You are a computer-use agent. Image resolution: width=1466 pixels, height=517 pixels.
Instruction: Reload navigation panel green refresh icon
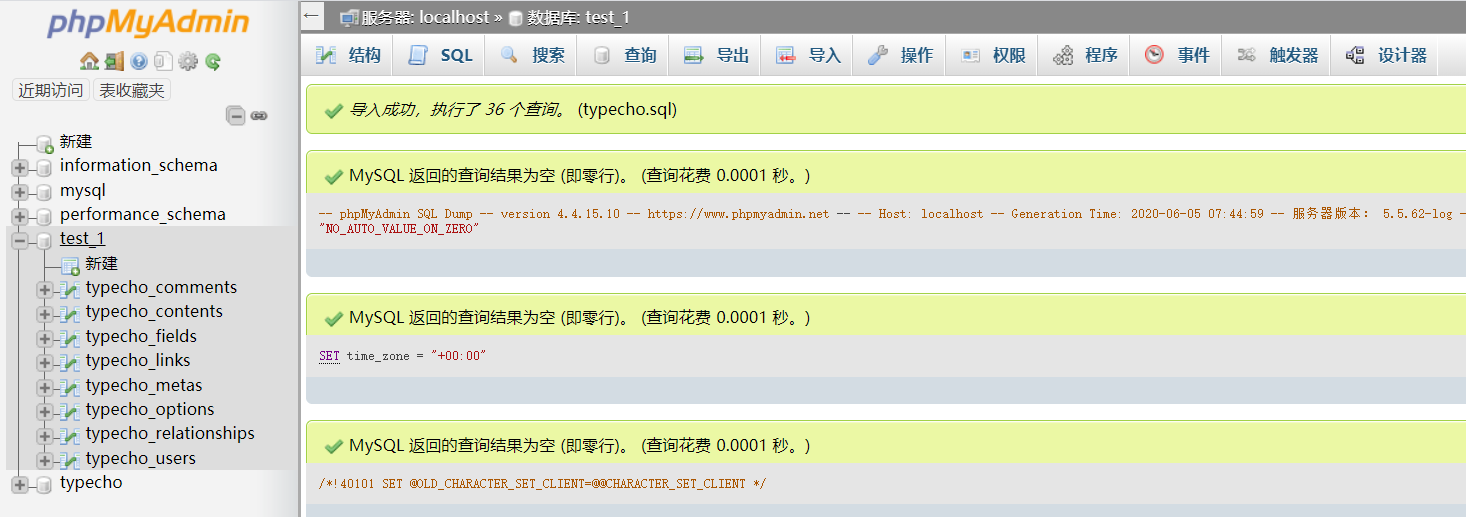pyautogui.click(x=213, y=61)
